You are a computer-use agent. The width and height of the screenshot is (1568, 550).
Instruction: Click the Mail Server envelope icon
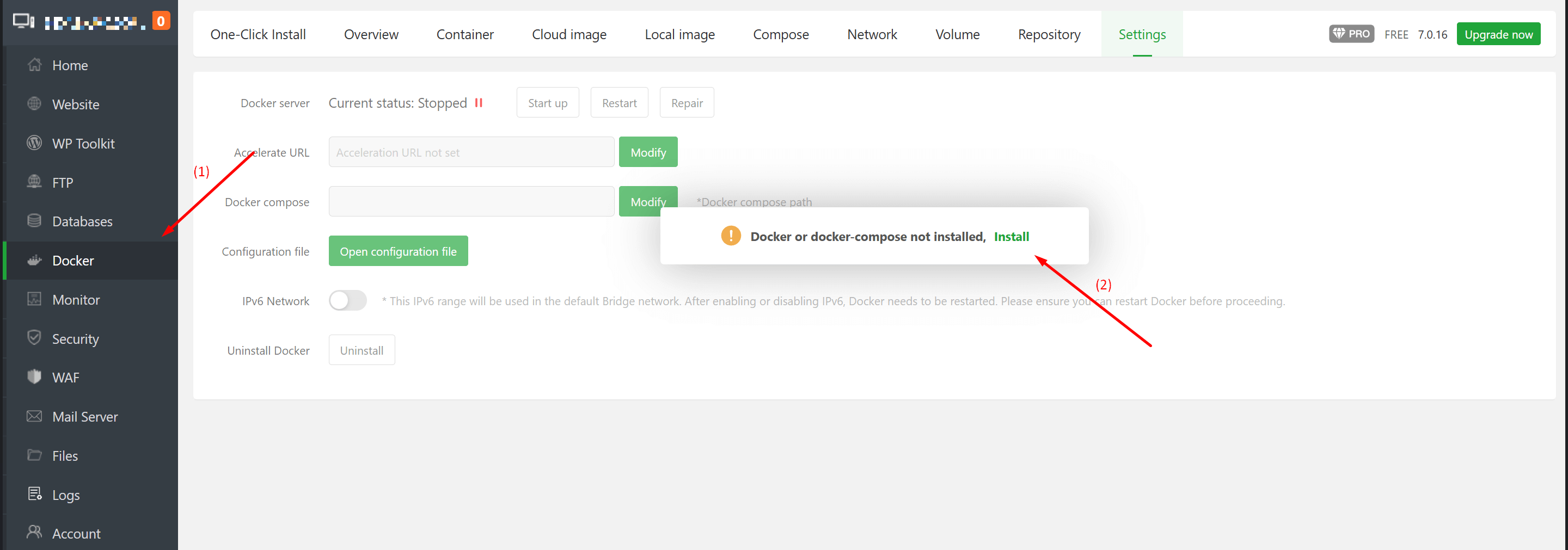pos(35,416)
